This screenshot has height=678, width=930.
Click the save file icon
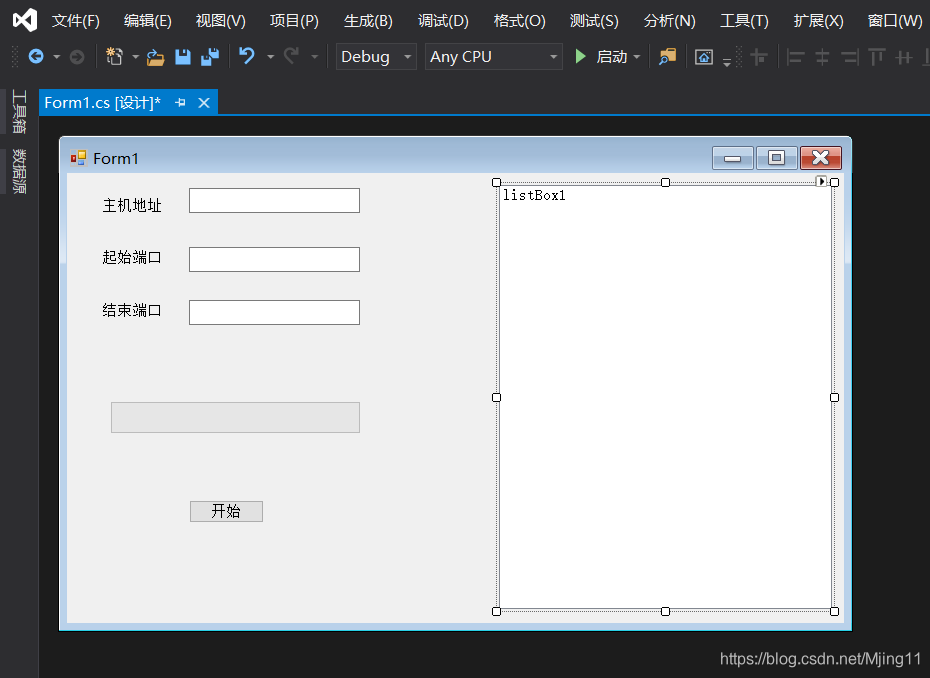(x=183, y=57)
